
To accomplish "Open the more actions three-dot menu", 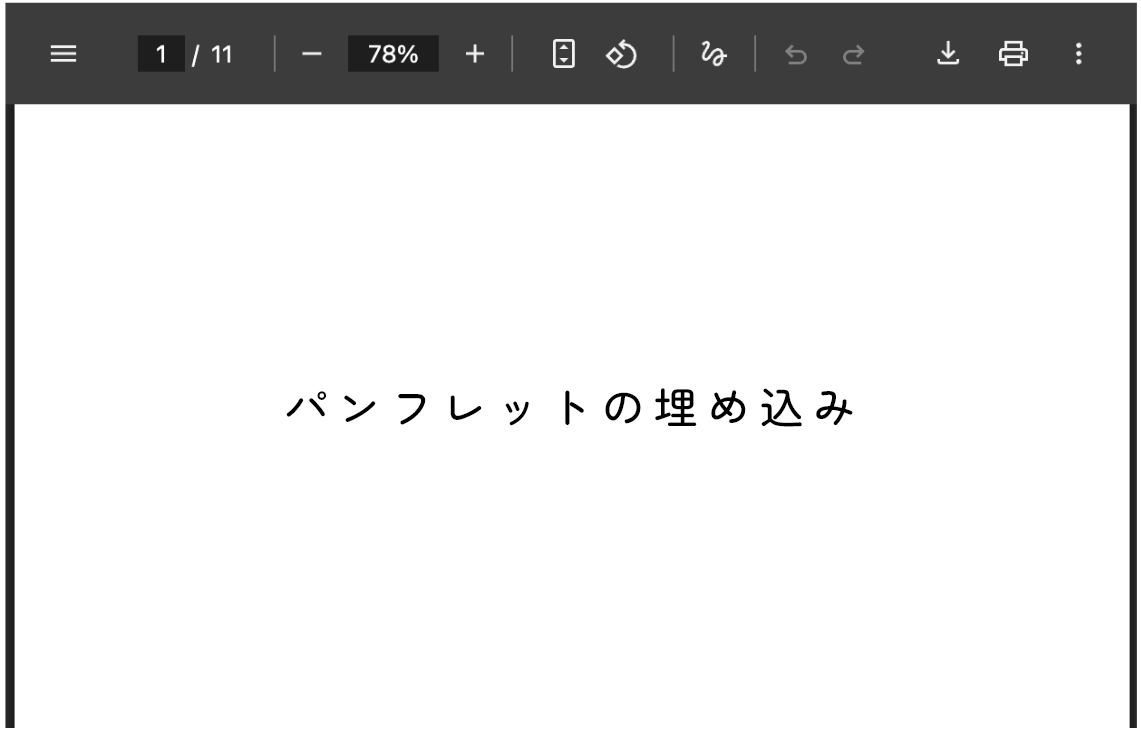I will click(x=1078, y=54).
